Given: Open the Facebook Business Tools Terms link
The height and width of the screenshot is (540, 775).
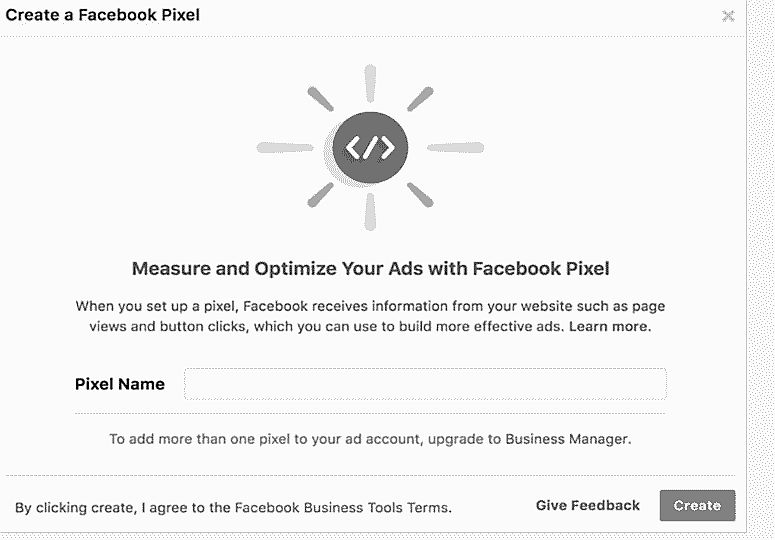Looking at the screenshot, I should [x=342, y=507].
